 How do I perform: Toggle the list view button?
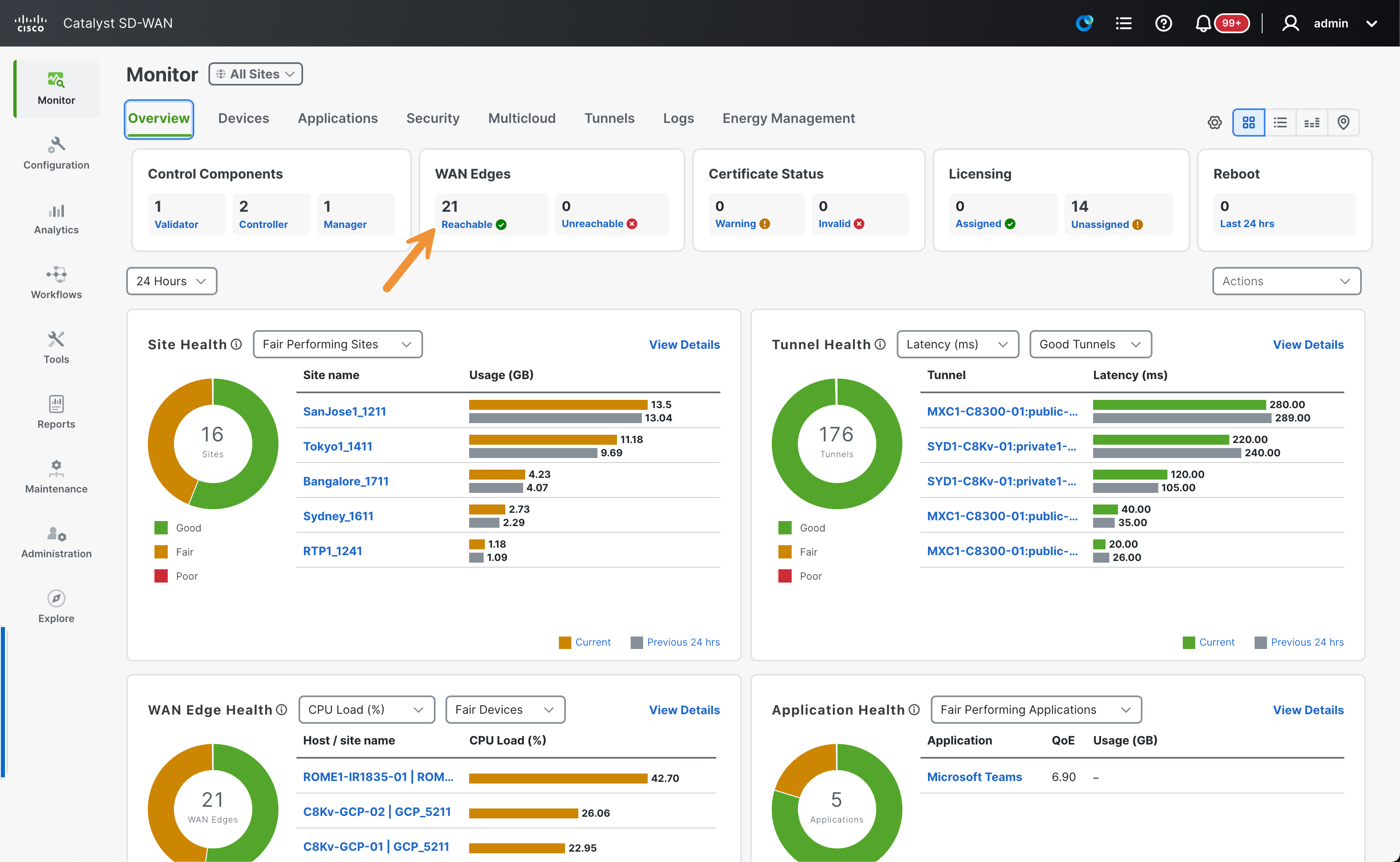pos(1280,122)
